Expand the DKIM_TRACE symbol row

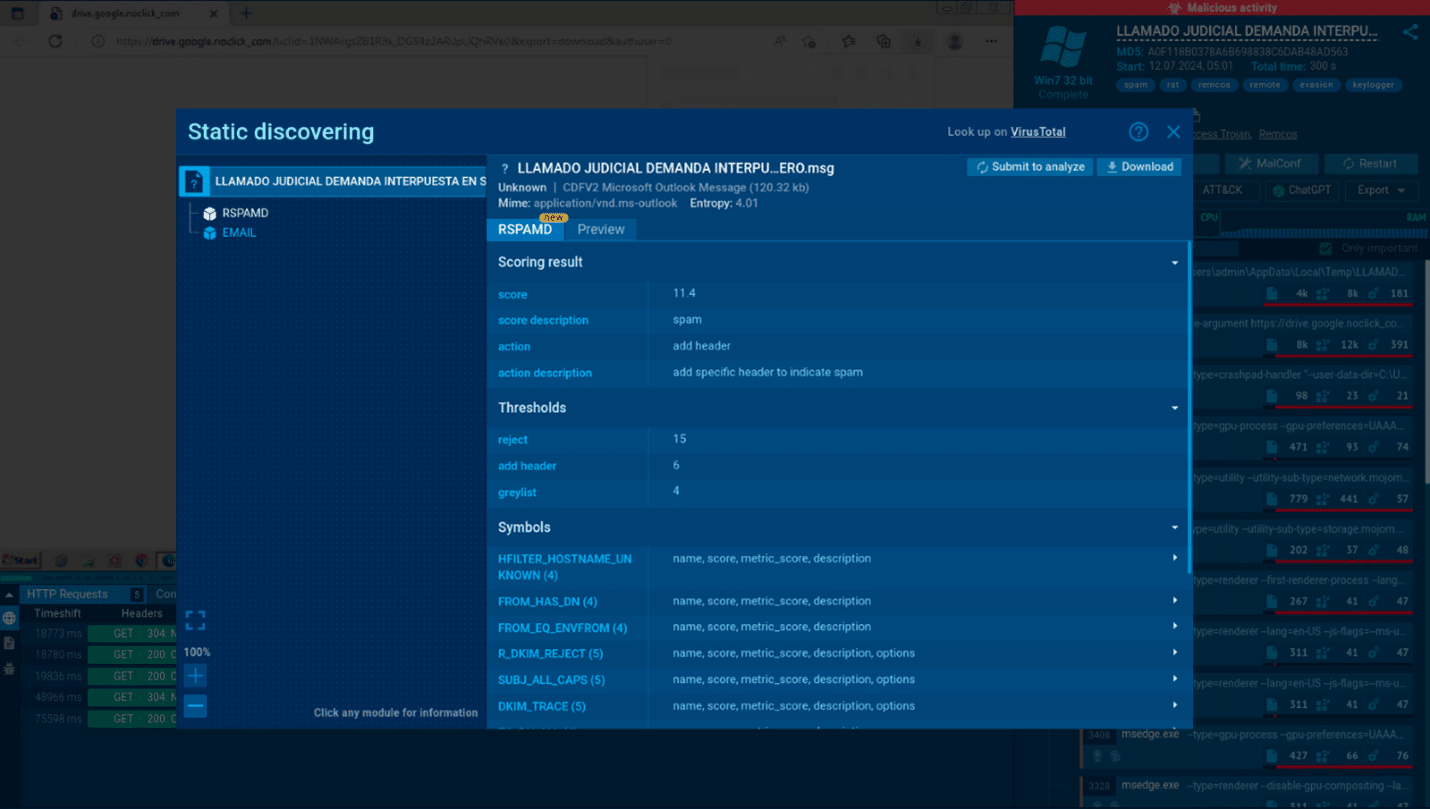click(1175, 705)
